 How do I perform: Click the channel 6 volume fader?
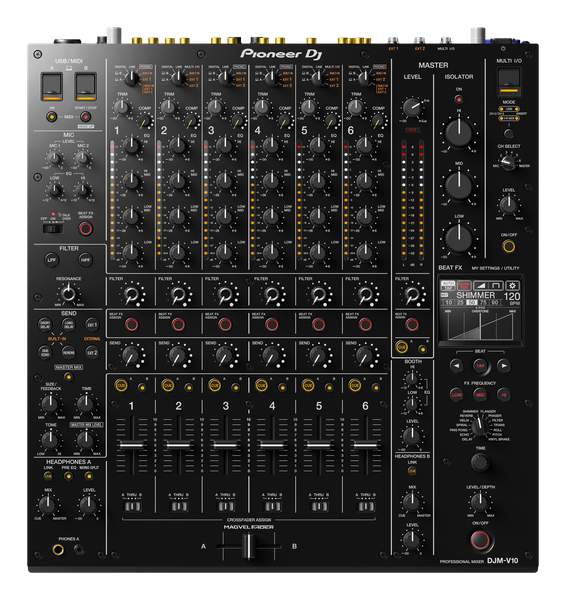coord(366,445)
